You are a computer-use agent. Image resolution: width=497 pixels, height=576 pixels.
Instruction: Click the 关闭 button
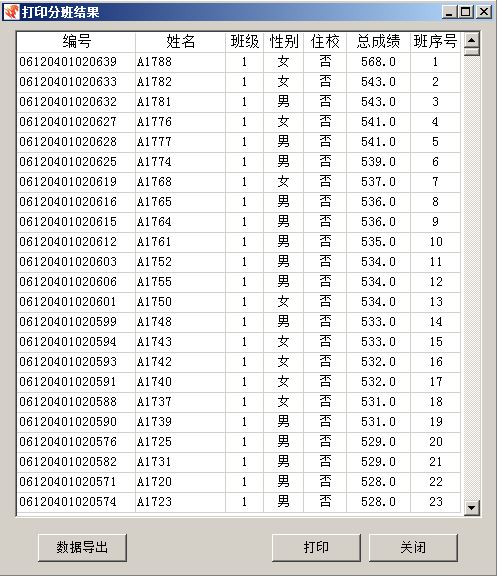coord(413,548)
